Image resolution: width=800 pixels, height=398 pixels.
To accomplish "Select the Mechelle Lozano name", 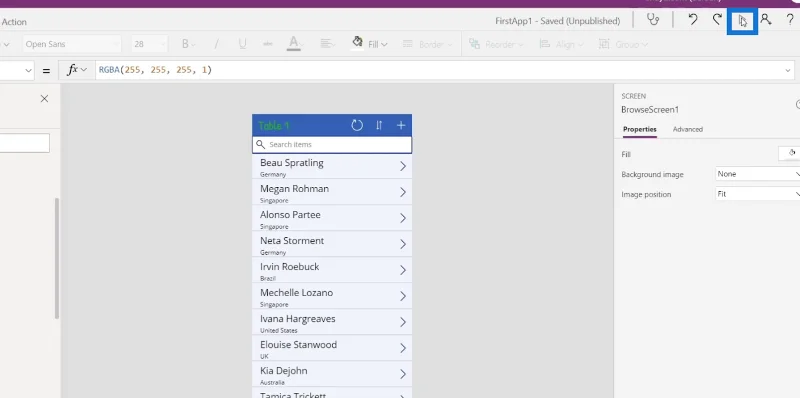I will [296, 293].
